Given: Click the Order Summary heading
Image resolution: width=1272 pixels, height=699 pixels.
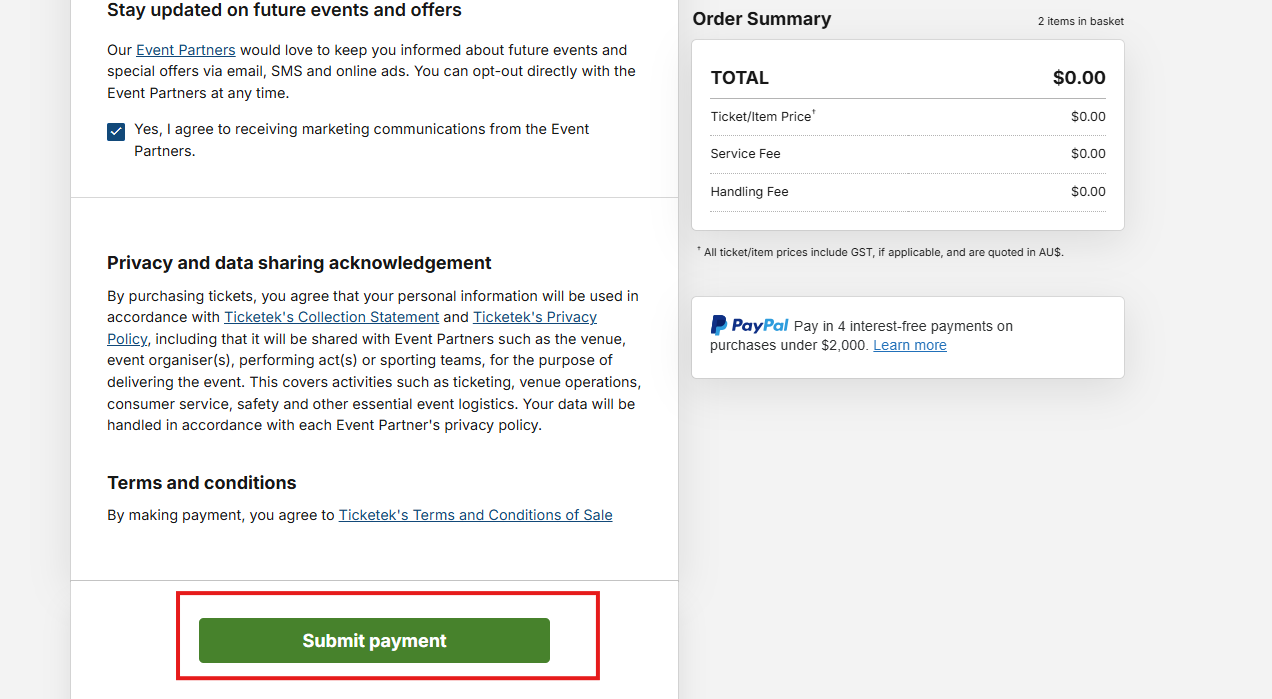Looking at the screenshot, I should 761,19.
